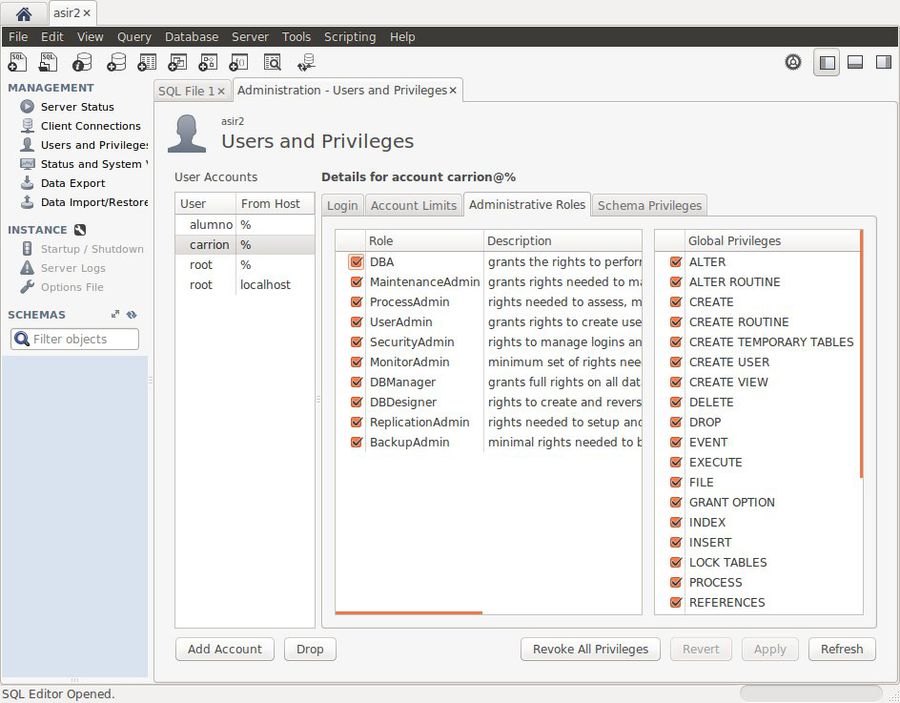Screen dimensions: 900x703
Task: Disable the GRANT OPTION global privilege
Action: coord(677,502)
